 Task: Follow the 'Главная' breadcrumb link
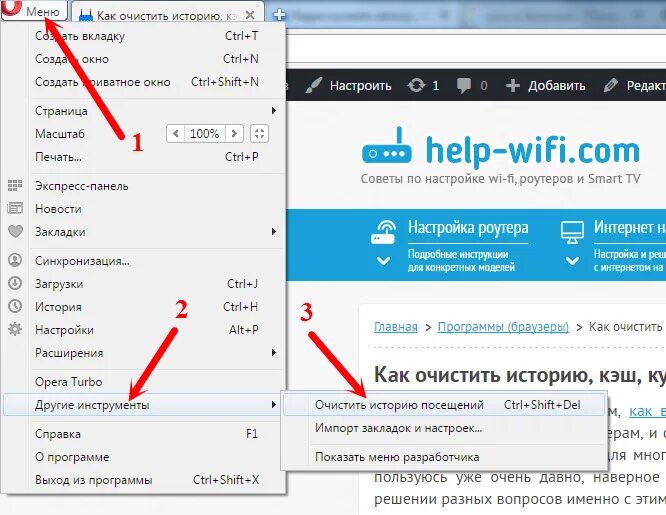[x=396, y=327]
